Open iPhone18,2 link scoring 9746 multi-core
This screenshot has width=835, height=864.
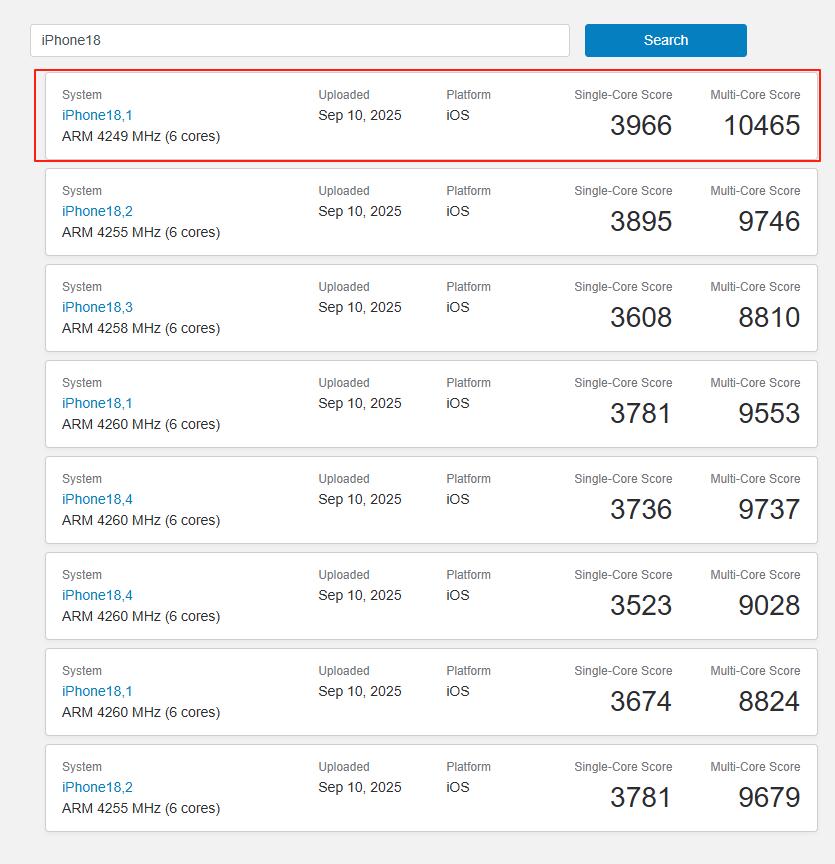coord(97,211)
